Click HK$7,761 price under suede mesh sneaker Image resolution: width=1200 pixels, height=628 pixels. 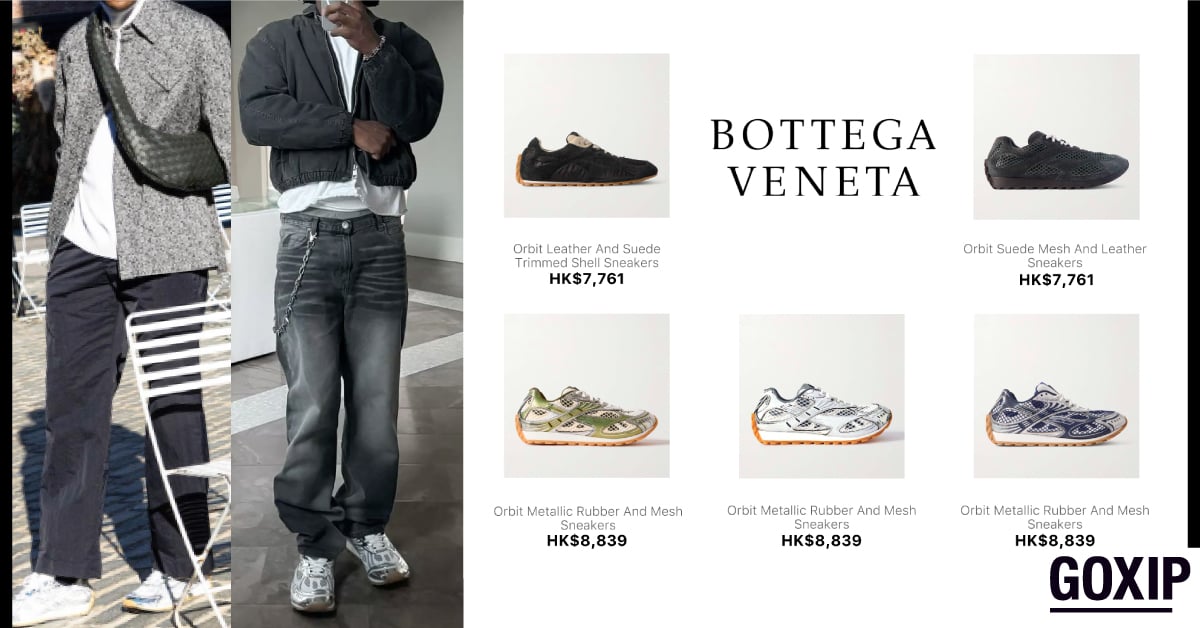pos(1056,280)
